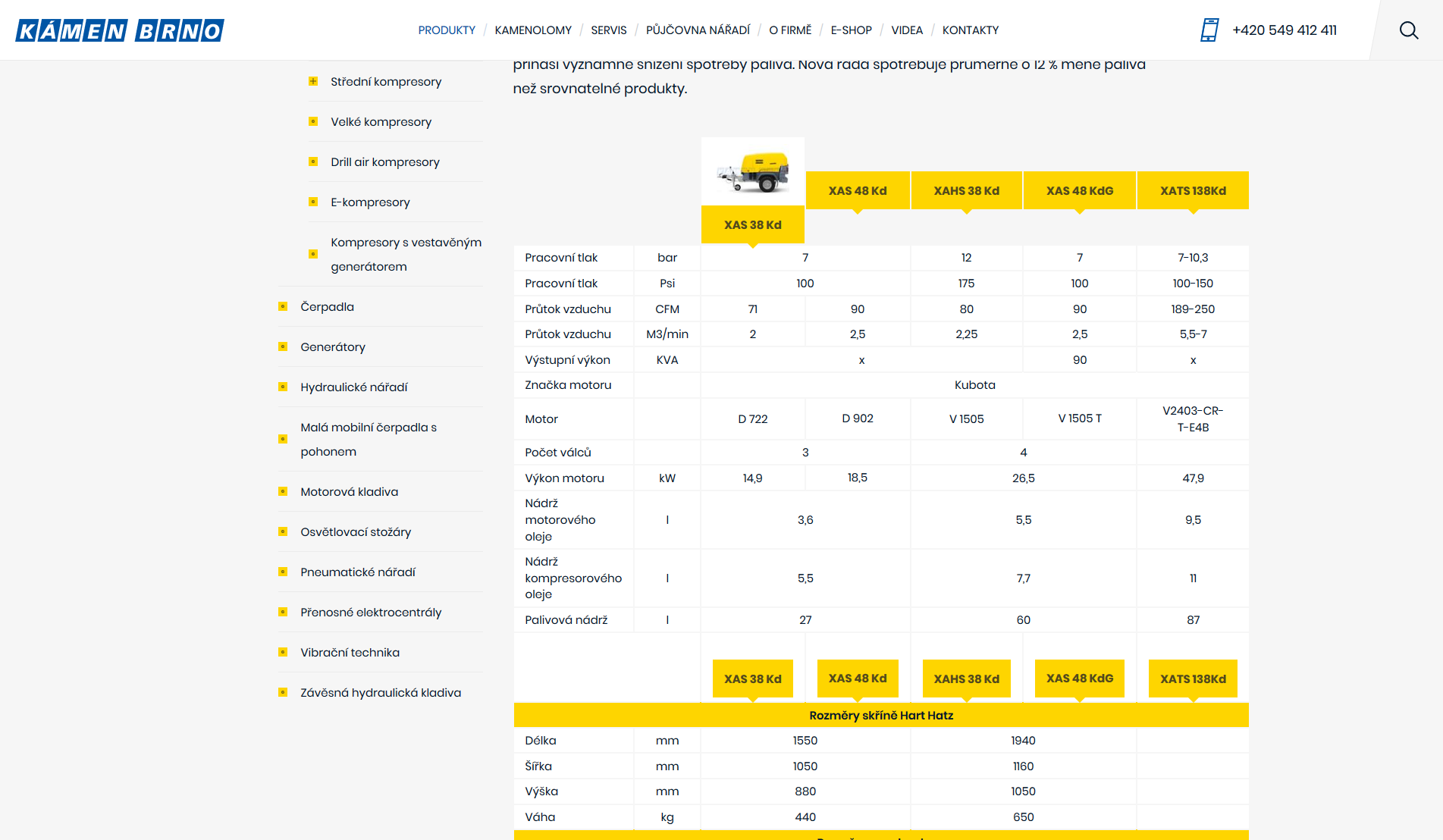
Task: Select the top XAHS 38 Kd header
Action: point(967,190)
